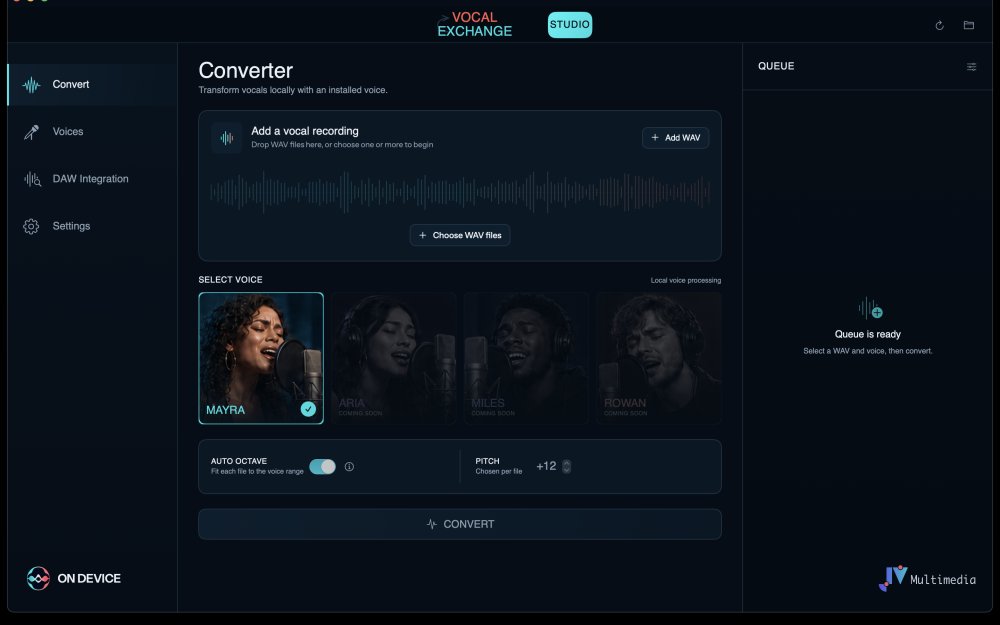This screenshot has height=625, width=1000.
Task: Click the Local voice processing label
Action: pos(686,281)
